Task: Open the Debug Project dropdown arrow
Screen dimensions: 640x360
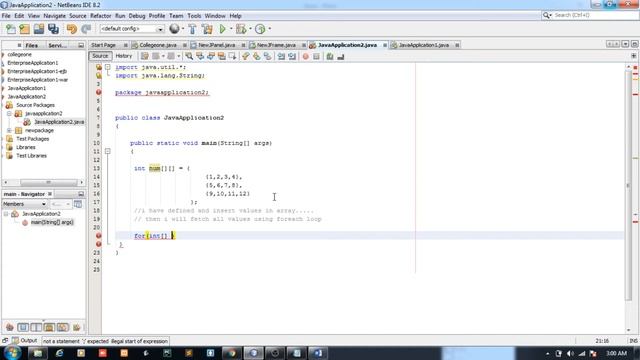Action: 250,29
